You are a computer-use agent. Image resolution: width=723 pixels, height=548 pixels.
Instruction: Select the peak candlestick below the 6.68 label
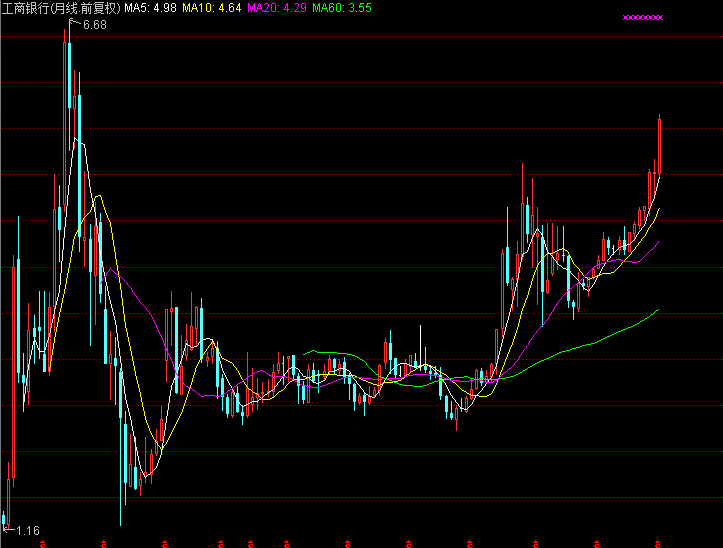pos(68,90)
